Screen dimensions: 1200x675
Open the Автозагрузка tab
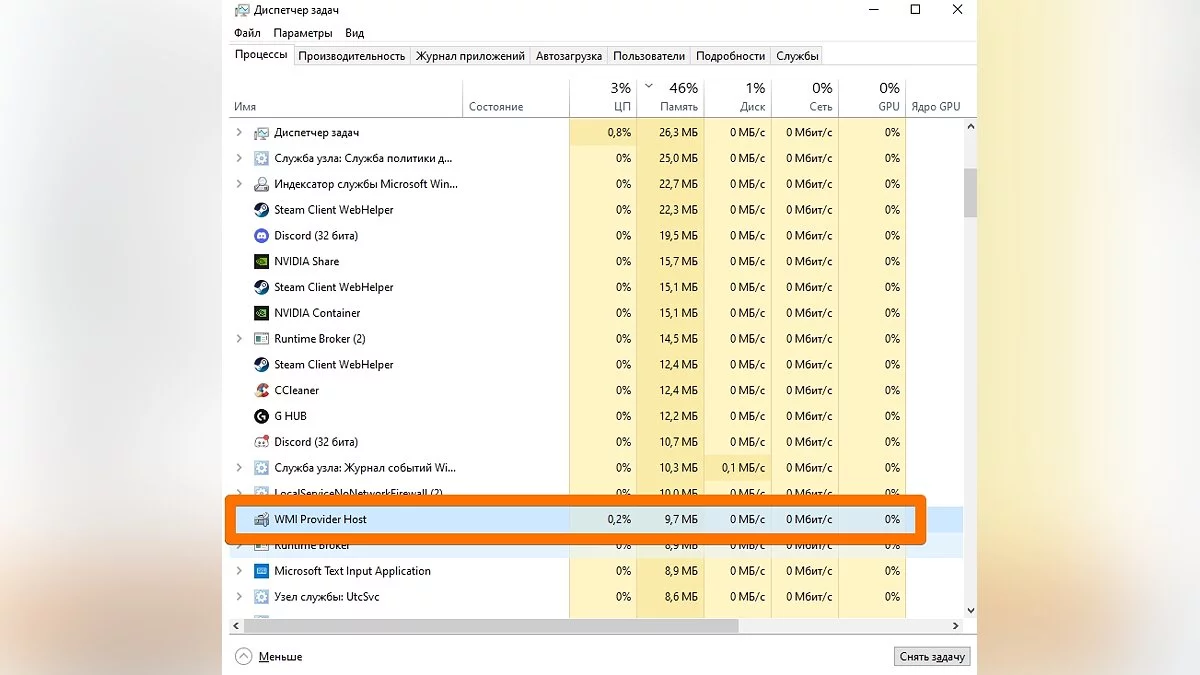(568, 56)
